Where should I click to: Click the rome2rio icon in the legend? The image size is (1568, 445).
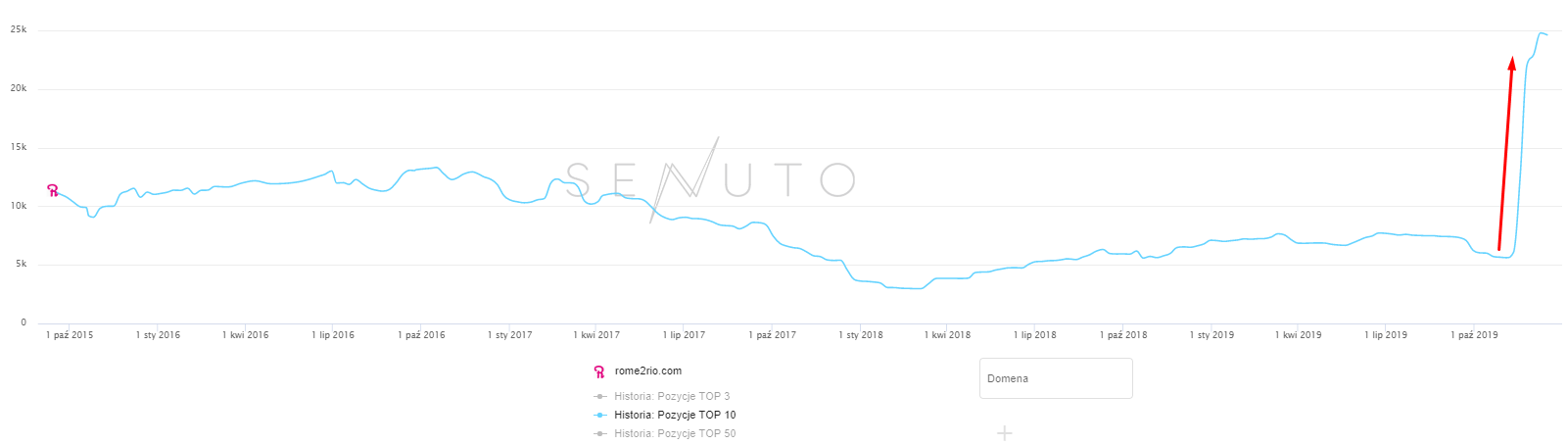598,371
